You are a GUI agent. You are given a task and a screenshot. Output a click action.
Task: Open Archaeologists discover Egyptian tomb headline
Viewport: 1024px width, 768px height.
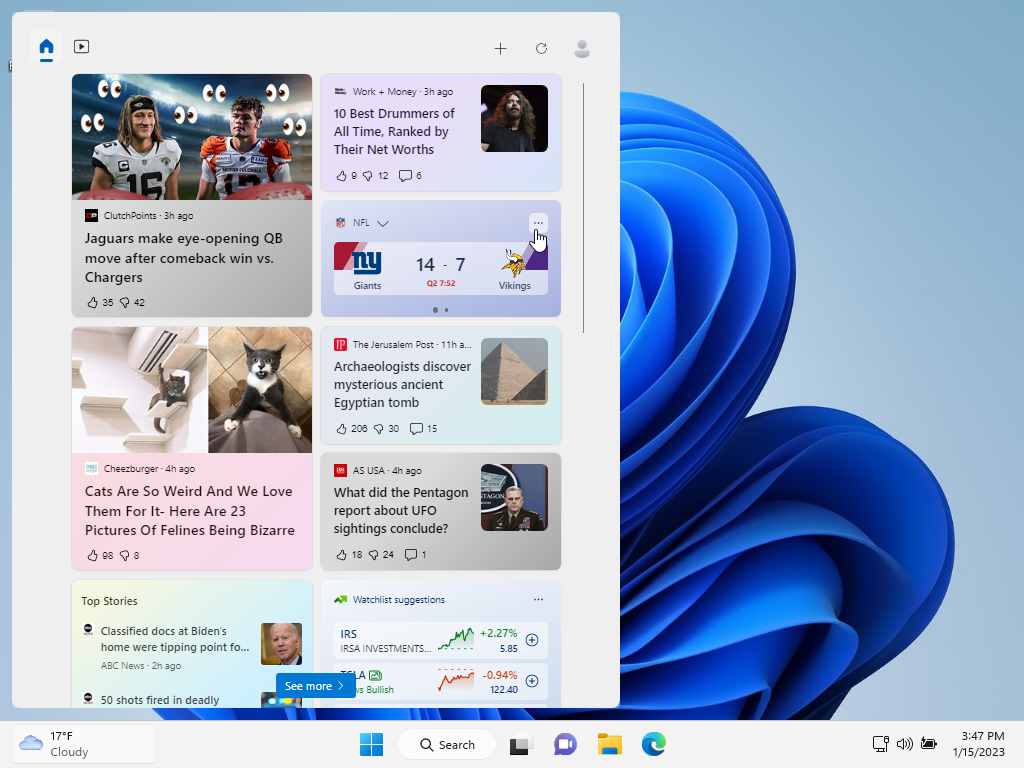click(x=402, y=385)
